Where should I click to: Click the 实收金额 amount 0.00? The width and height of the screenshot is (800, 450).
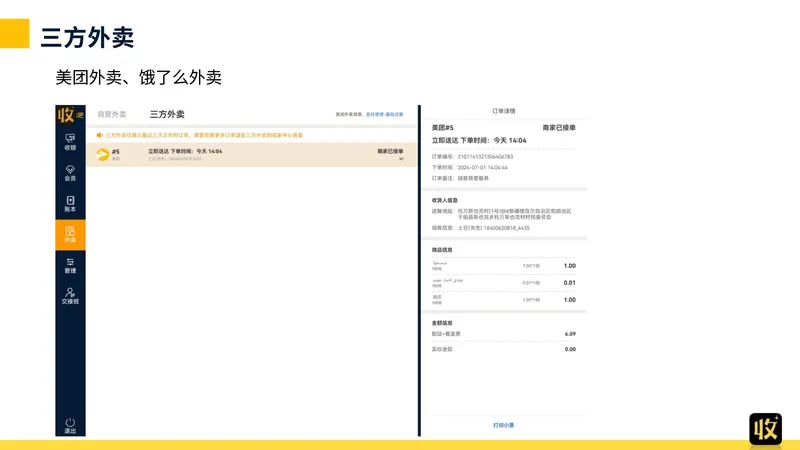point(570,349)
